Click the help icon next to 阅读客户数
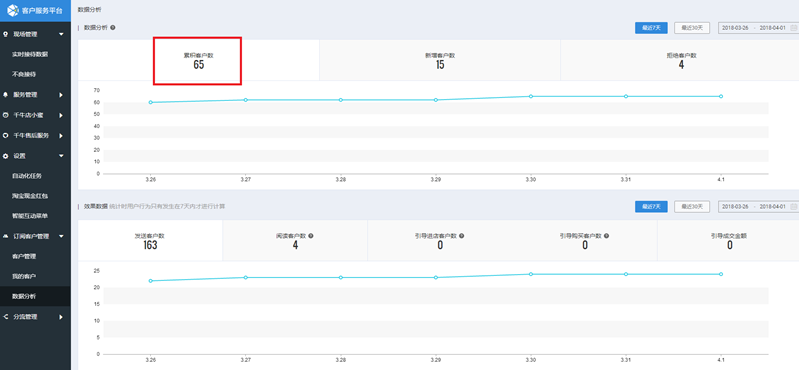Screen dimensions: 799x370 (x=310, y=236)
